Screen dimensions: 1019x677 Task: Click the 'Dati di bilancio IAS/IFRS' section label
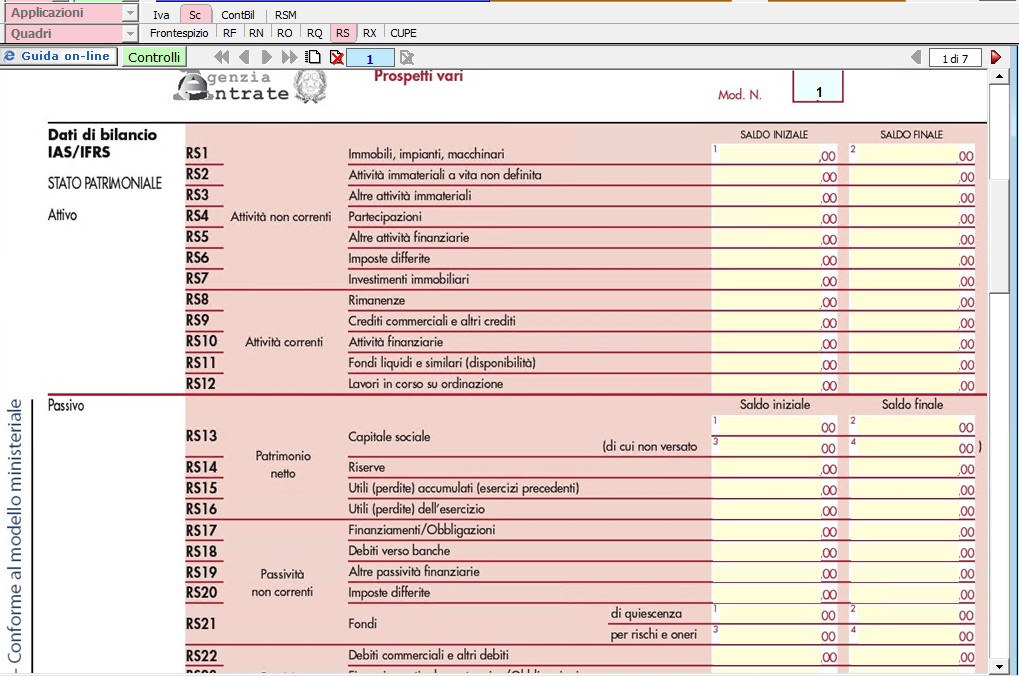tap(102, 143)
